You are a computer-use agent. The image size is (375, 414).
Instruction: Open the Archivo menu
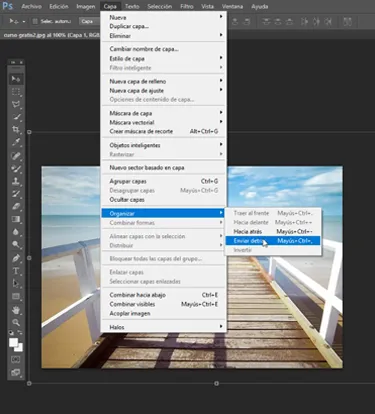(31, 6)
